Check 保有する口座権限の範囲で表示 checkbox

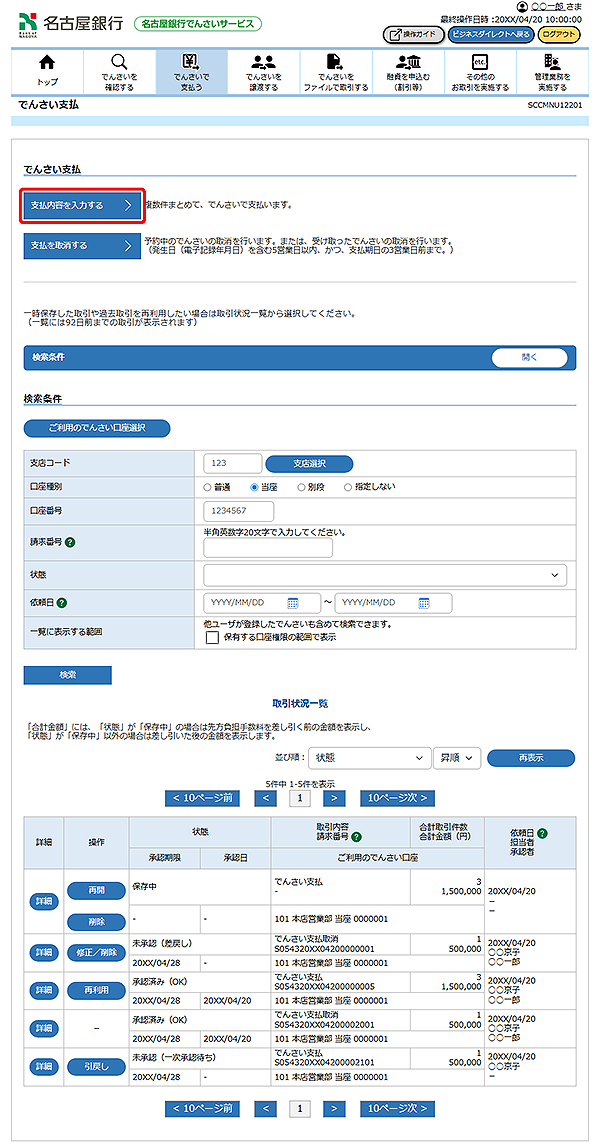click(x=211, y=637)
